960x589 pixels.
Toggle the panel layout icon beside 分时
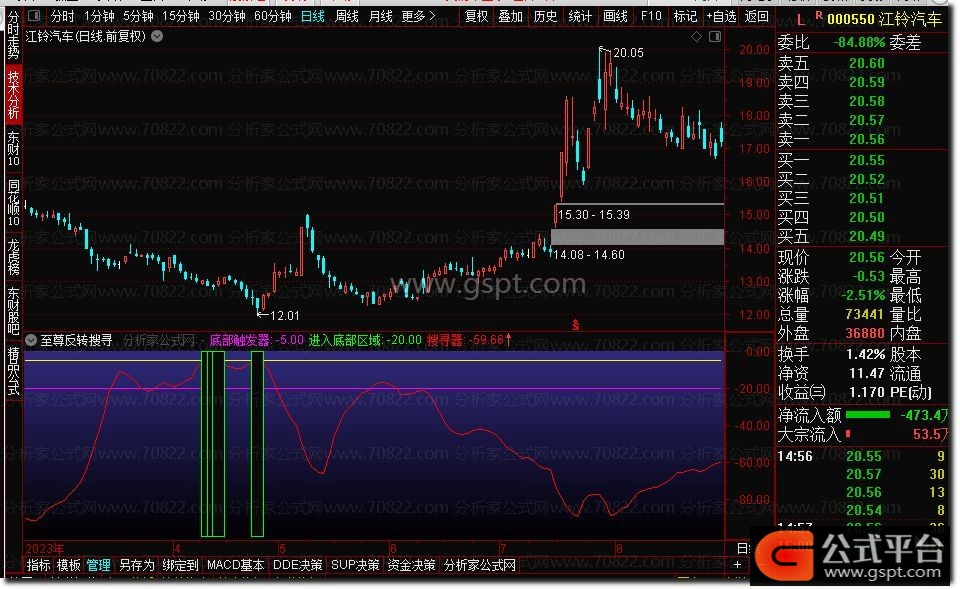(34, 15)
